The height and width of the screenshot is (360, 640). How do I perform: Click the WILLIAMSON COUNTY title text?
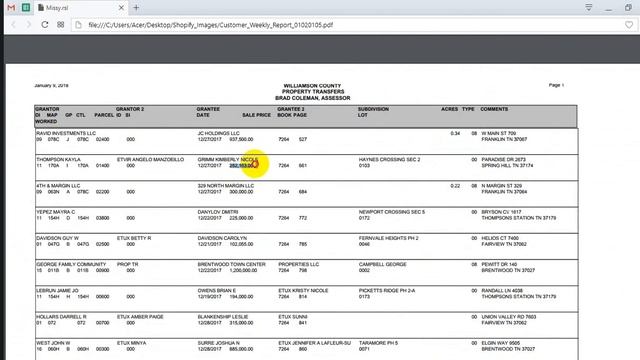tap(312, 86)
